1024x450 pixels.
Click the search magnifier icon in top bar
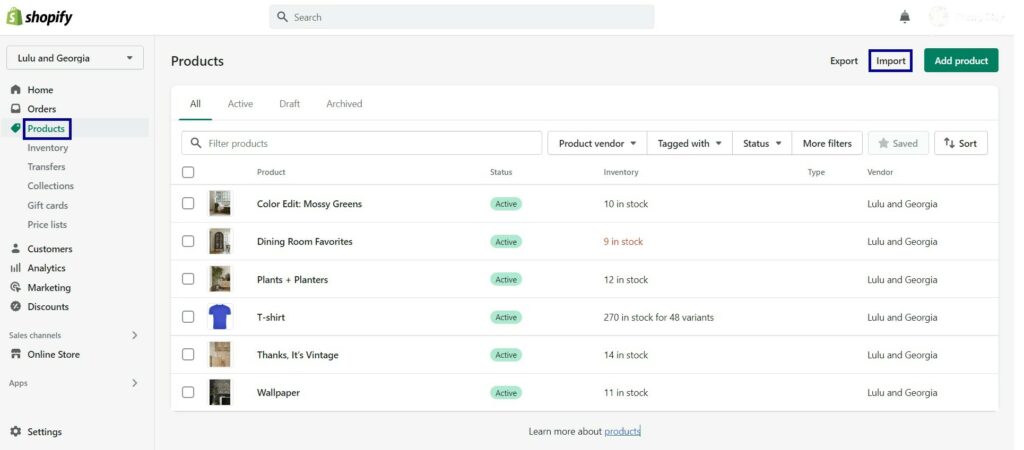pyautogui.click(x=282, y=17)
